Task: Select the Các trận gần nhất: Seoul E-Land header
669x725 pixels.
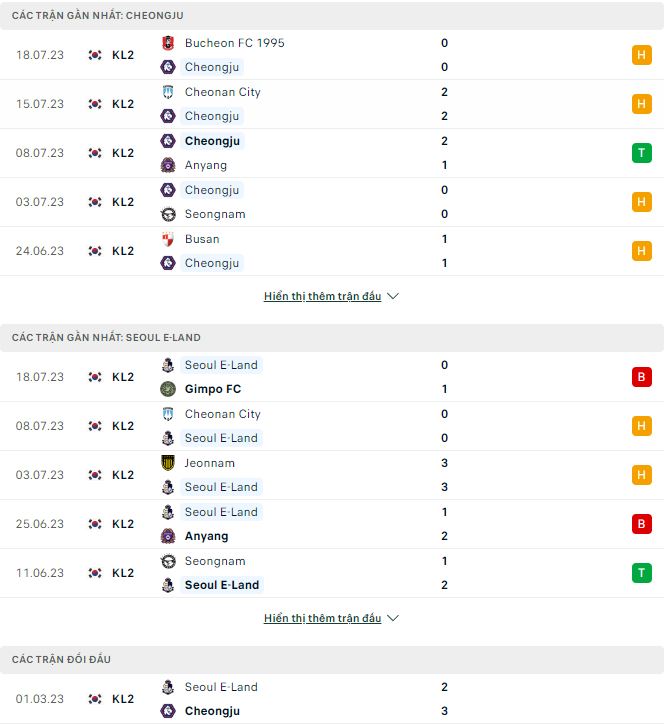Action: click(x=106, y=338)
